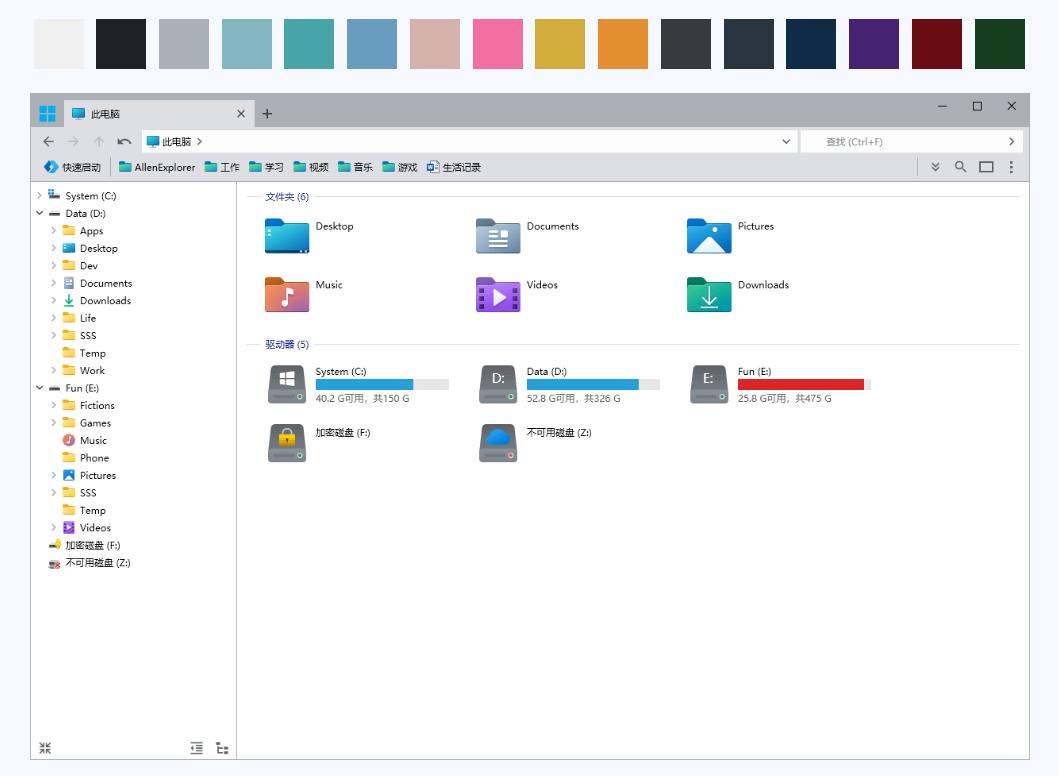Collapse the 文件夹 (6) group header
This screenshot has height=776, width=1059.
point(287,197)
